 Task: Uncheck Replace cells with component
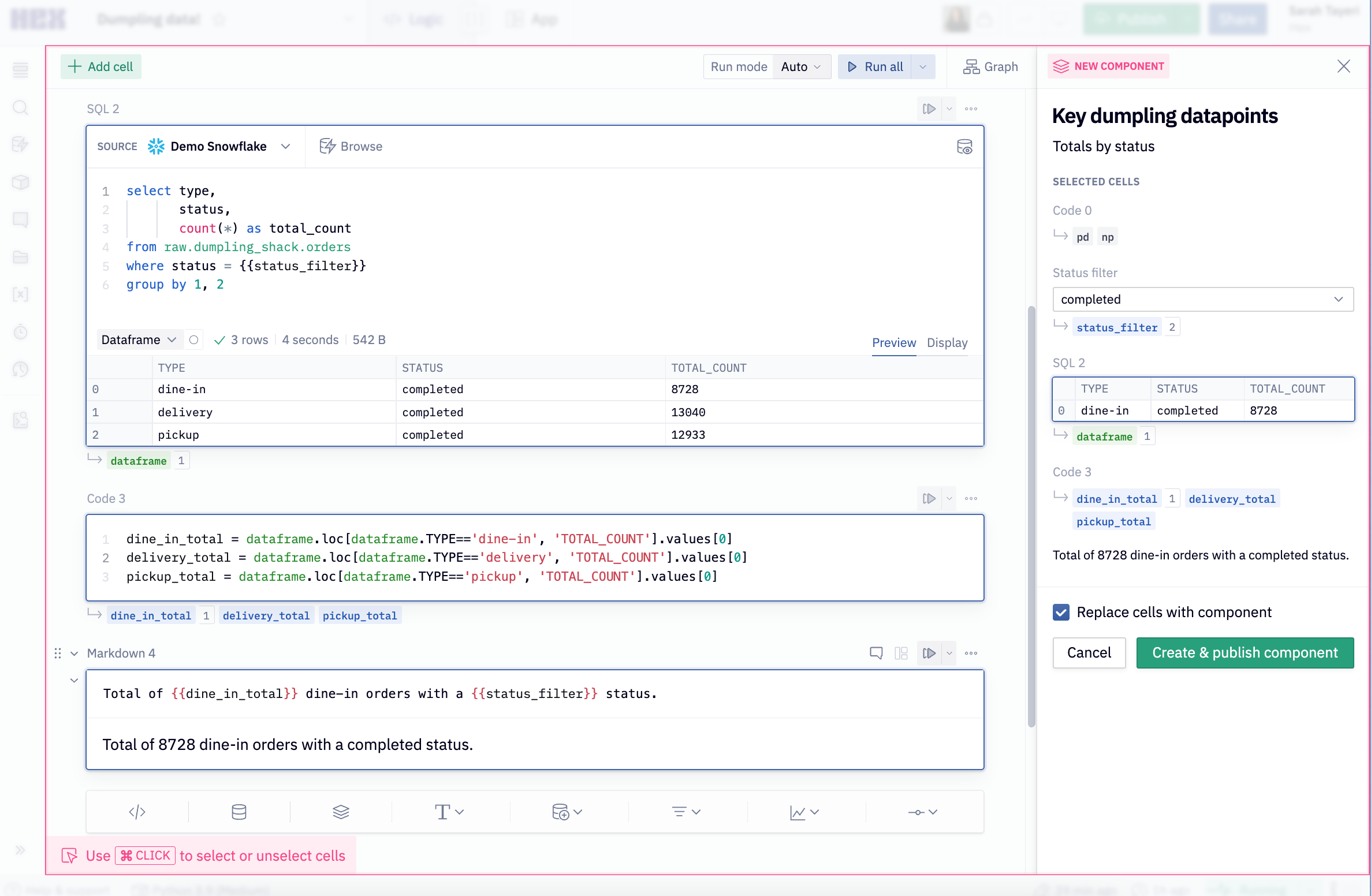pos(1061,613)
